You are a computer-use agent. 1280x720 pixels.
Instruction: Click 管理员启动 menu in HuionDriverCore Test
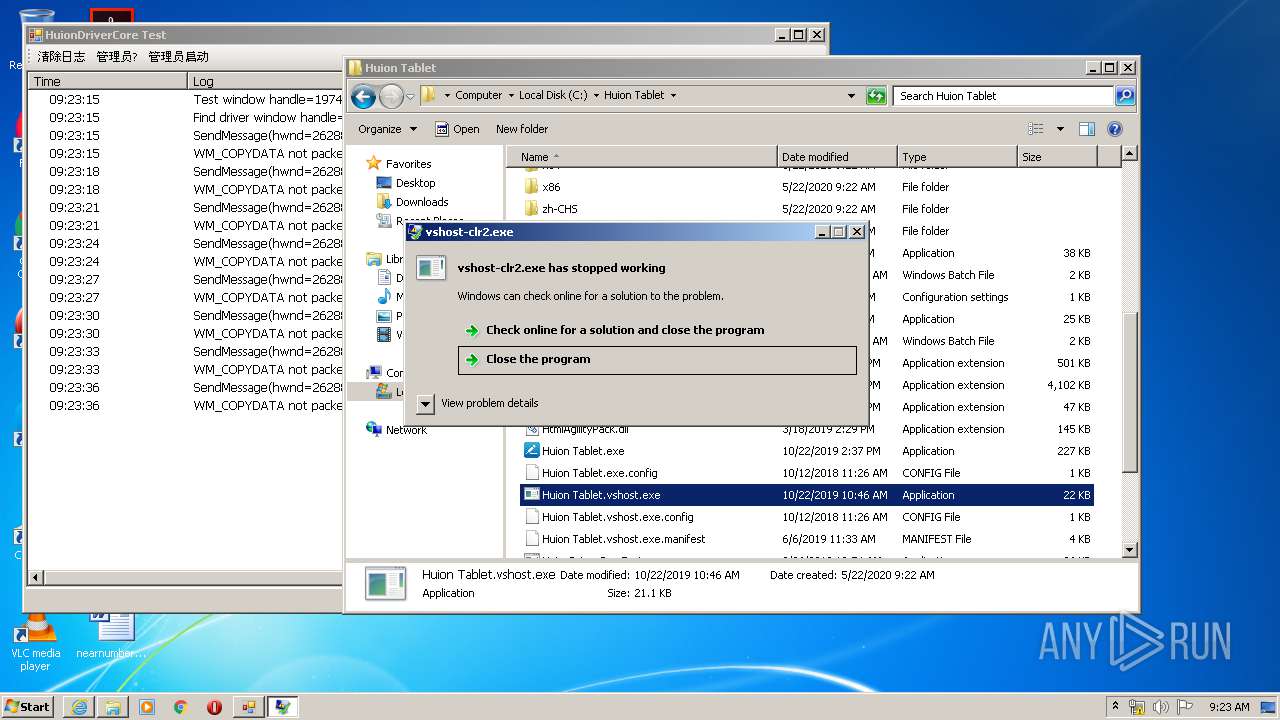(179, 57)
